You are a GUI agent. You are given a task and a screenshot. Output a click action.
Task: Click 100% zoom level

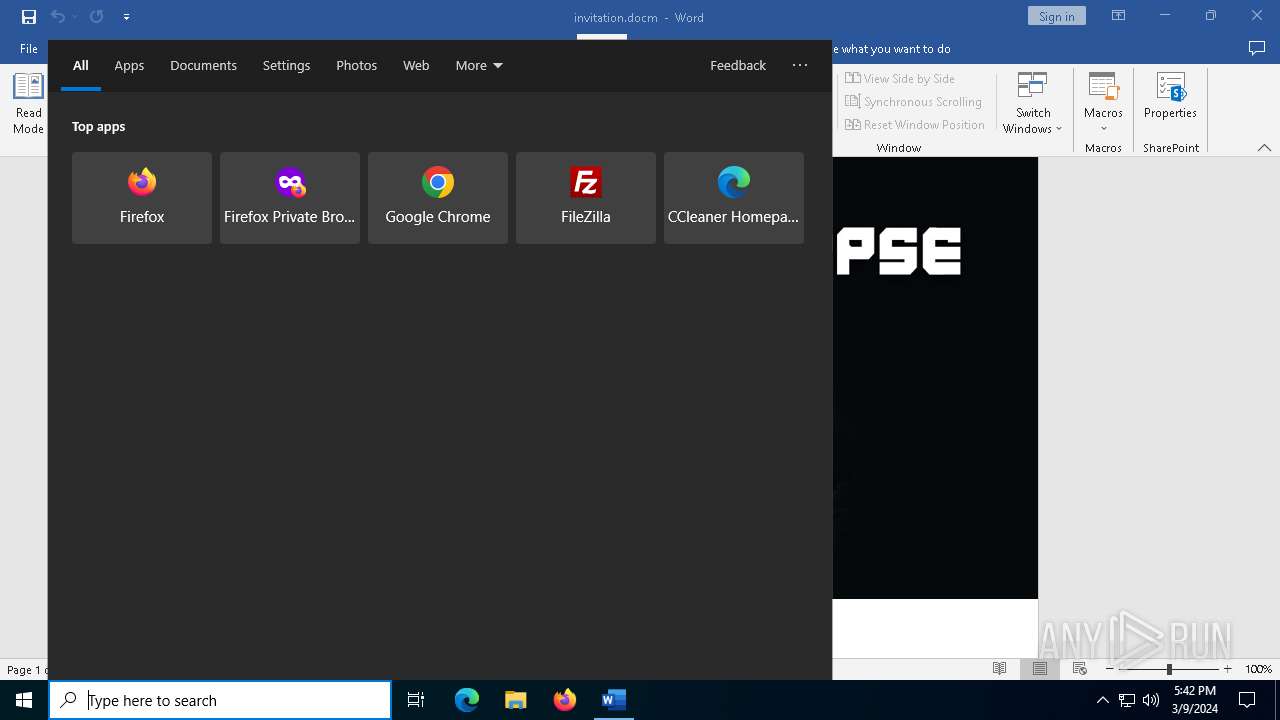[x=1258, y=669]
